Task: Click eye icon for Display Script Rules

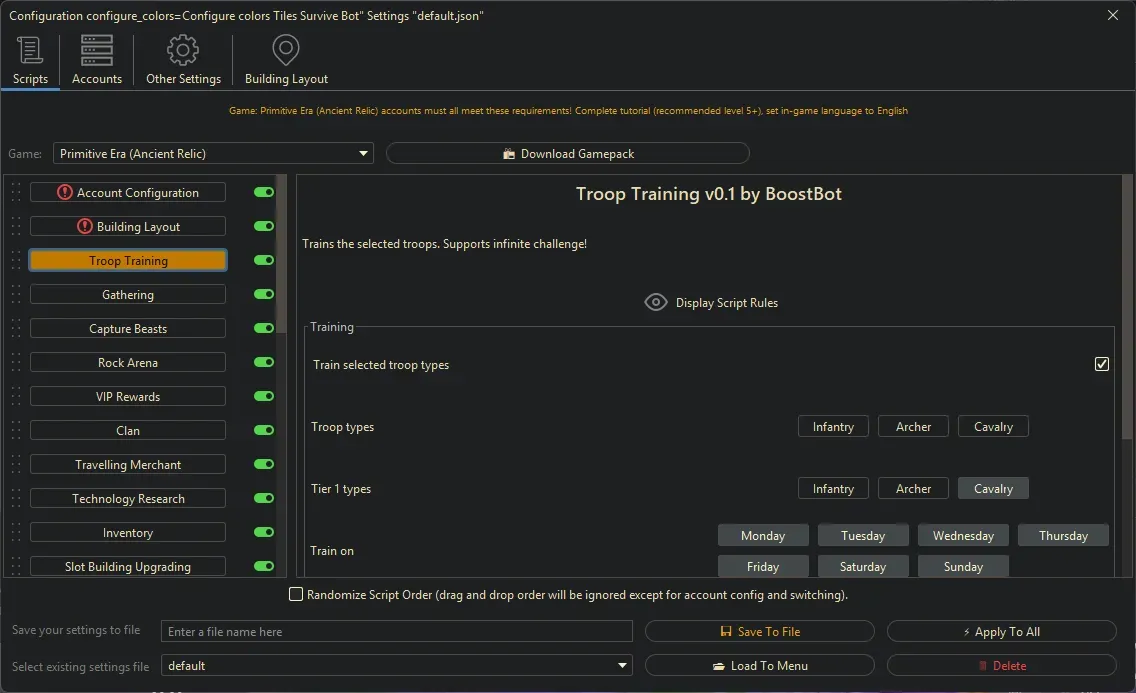Action: 656,302
